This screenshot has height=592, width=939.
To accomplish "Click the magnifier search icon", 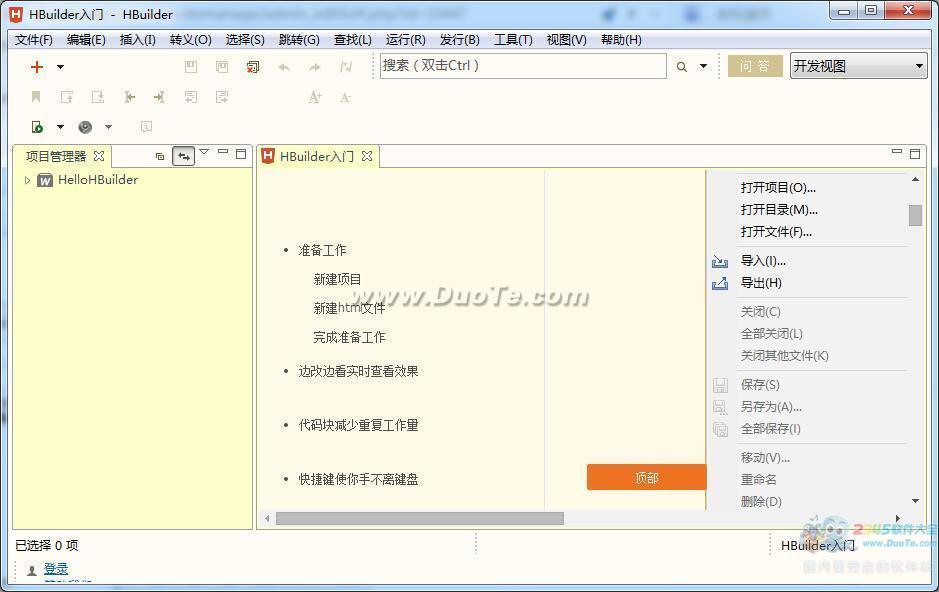I will coord(681,66).
